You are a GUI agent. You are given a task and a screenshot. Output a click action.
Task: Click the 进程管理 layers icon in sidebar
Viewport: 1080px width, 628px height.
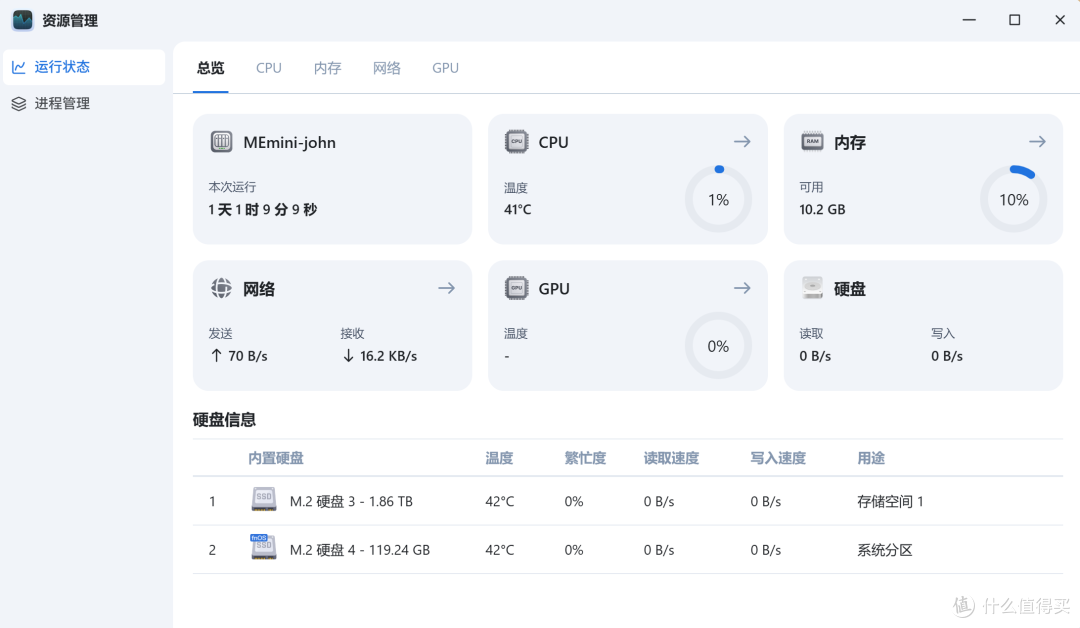[x=19, y=103]
